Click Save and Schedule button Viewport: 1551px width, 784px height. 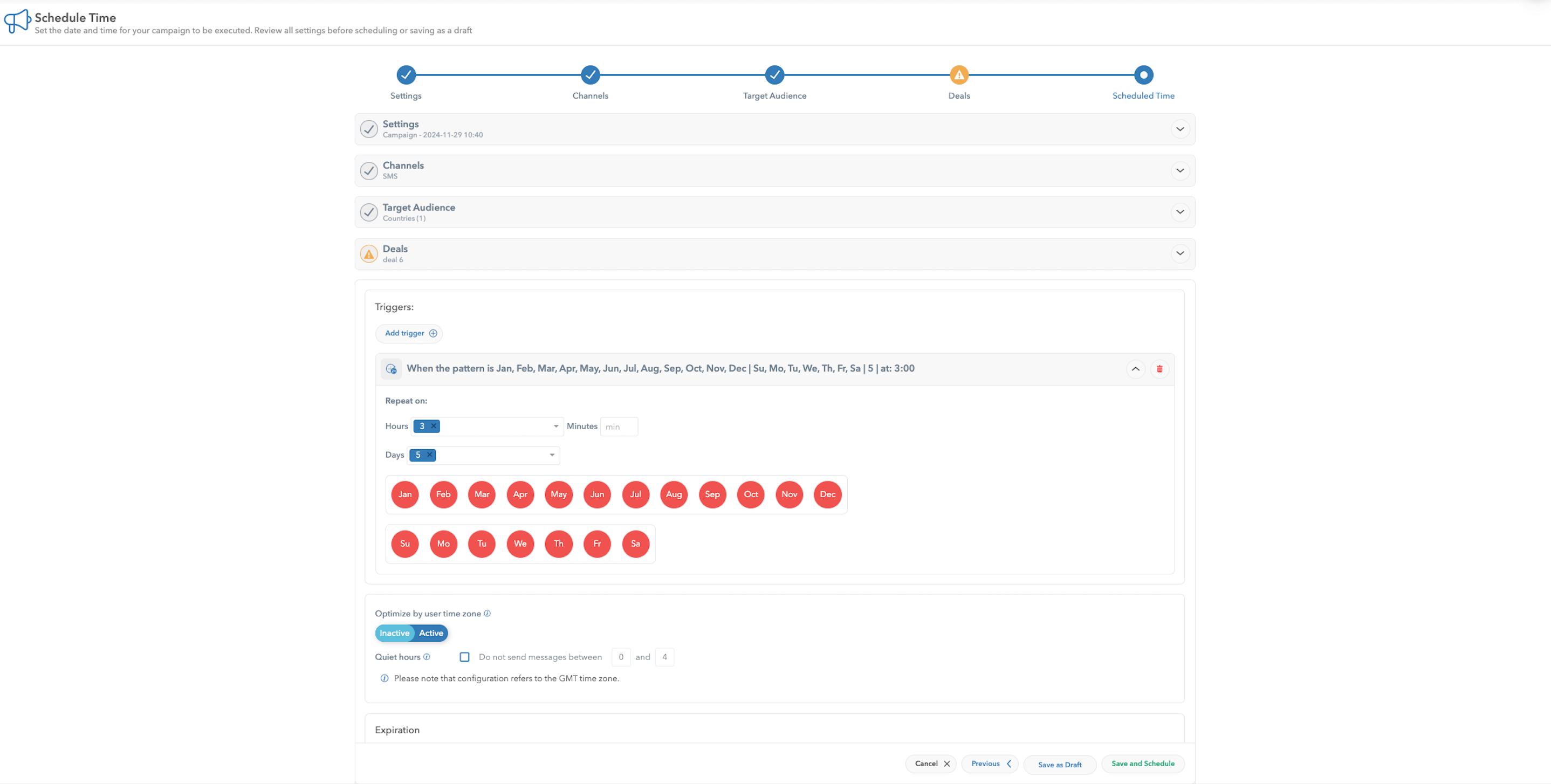(1142, 764)
